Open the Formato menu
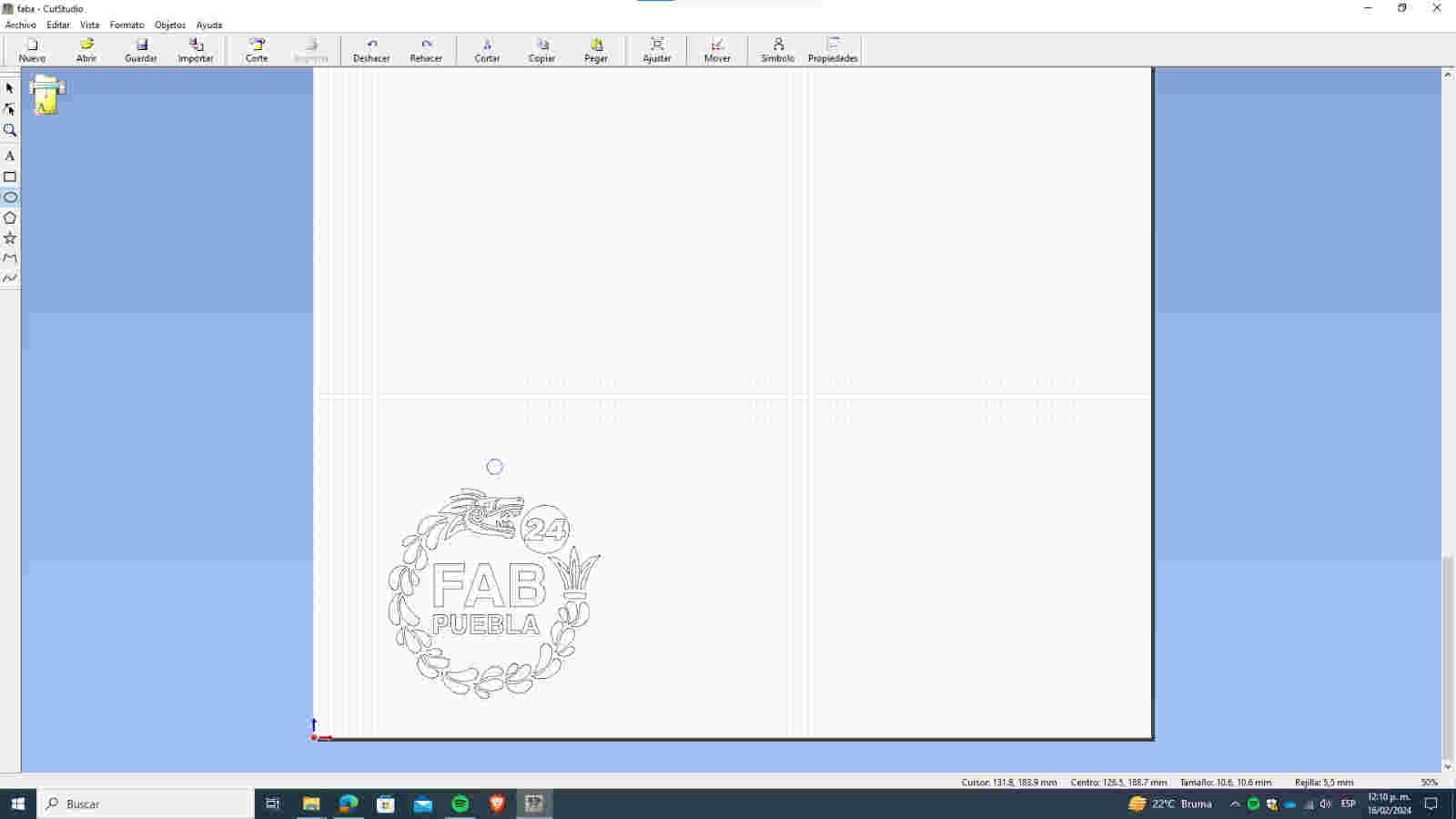This screenshot has width=1456, height=819. pyautogui.click(x=126, y=25)
